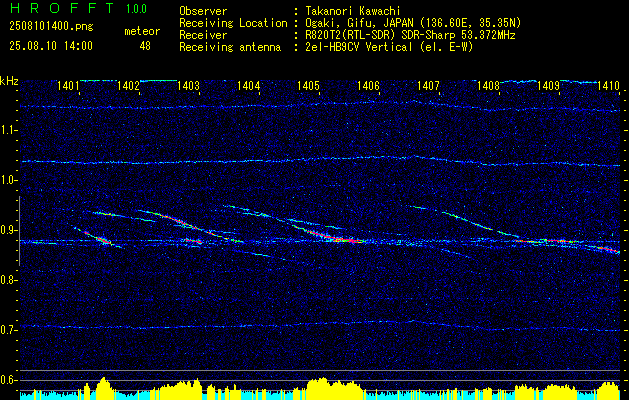Screen dimensions: 629x400
Task: Click the 1.0 kHz frequency label
Action: coord(7,180)
